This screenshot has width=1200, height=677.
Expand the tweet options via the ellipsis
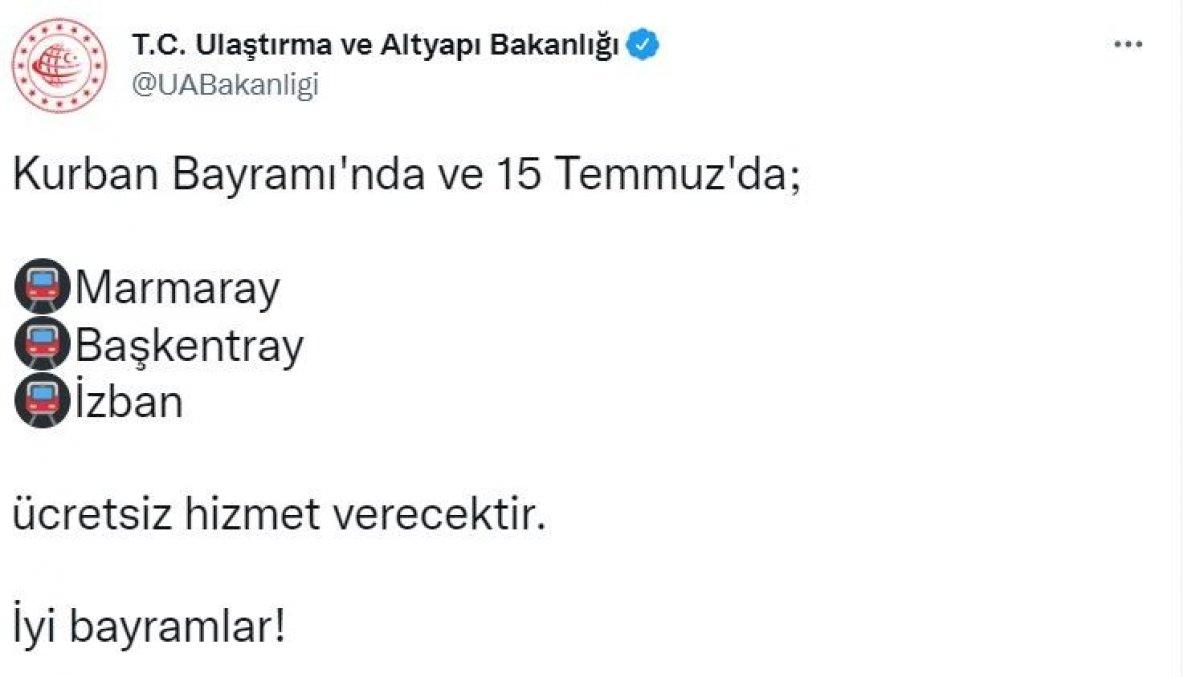[1129, 42]
